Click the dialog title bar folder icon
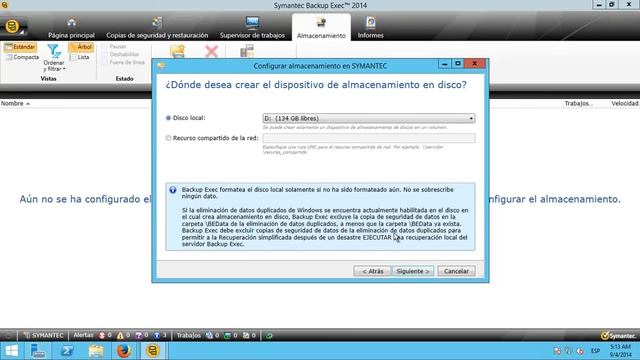 (x=162, y=66)
